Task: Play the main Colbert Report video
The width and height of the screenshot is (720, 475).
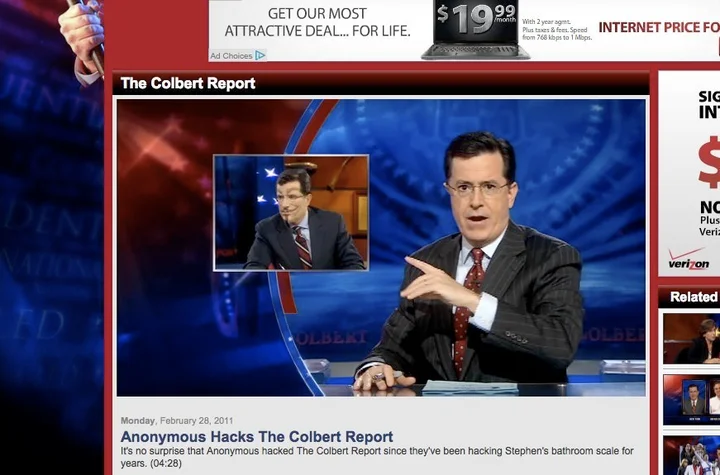Action: (381, 247)
